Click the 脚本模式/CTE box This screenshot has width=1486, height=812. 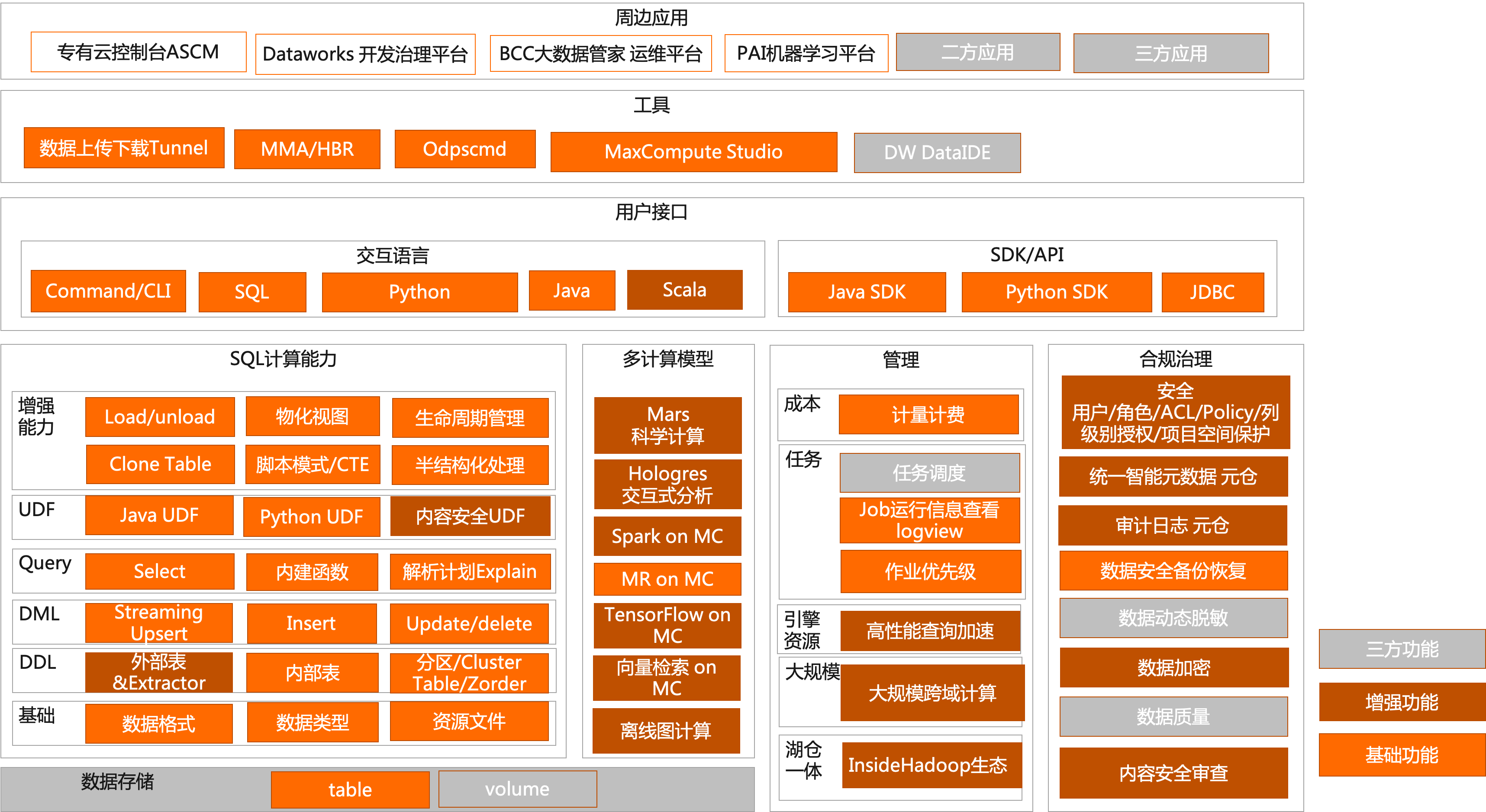[313, 465]
